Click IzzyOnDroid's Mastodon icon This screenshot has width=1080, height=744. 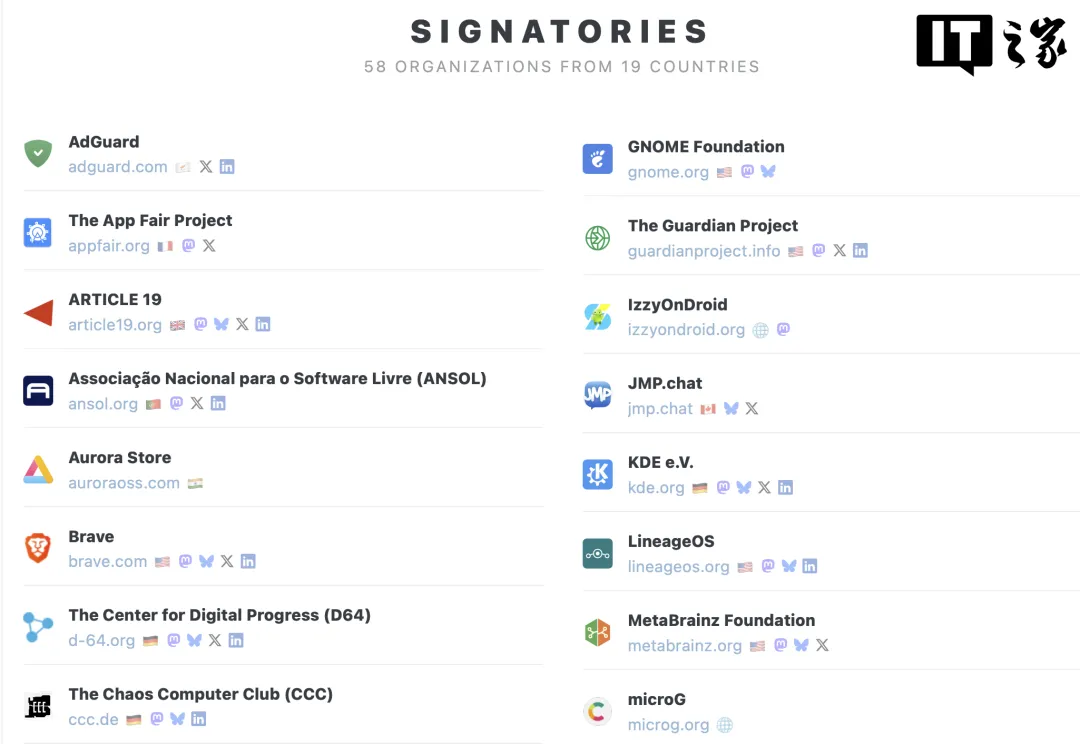pyautogui.click(x=783, y=329)
